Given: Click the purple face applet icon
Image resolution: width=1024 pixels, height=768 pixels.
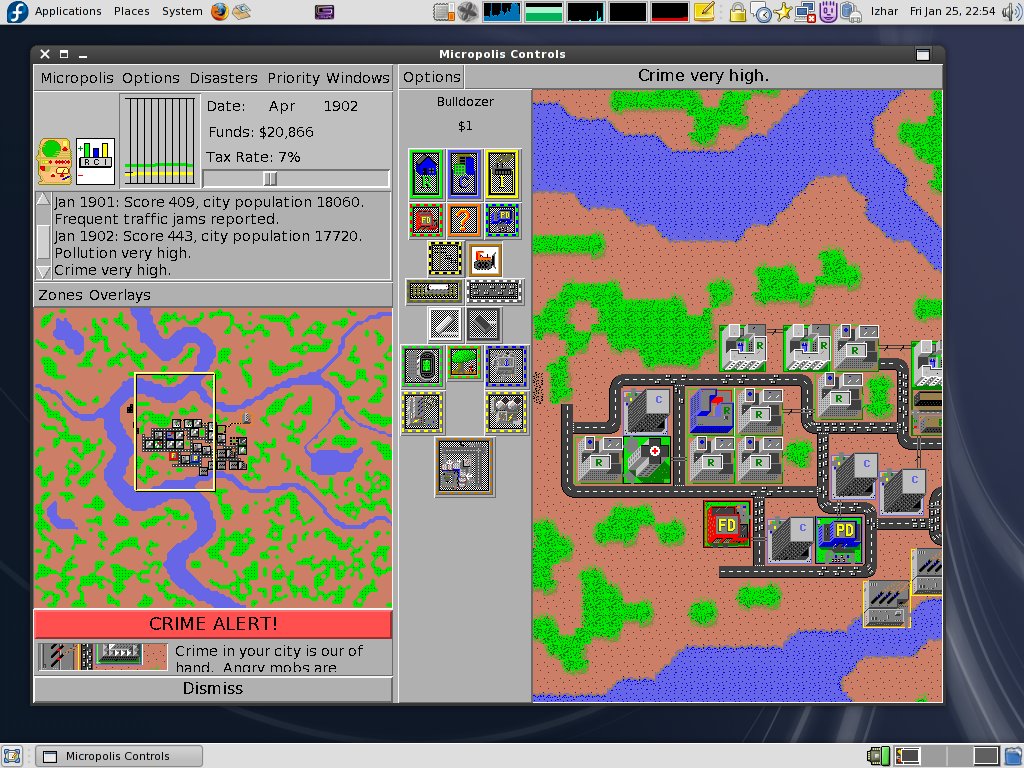Looking at the screenshot, I should [x=828, y=12].
